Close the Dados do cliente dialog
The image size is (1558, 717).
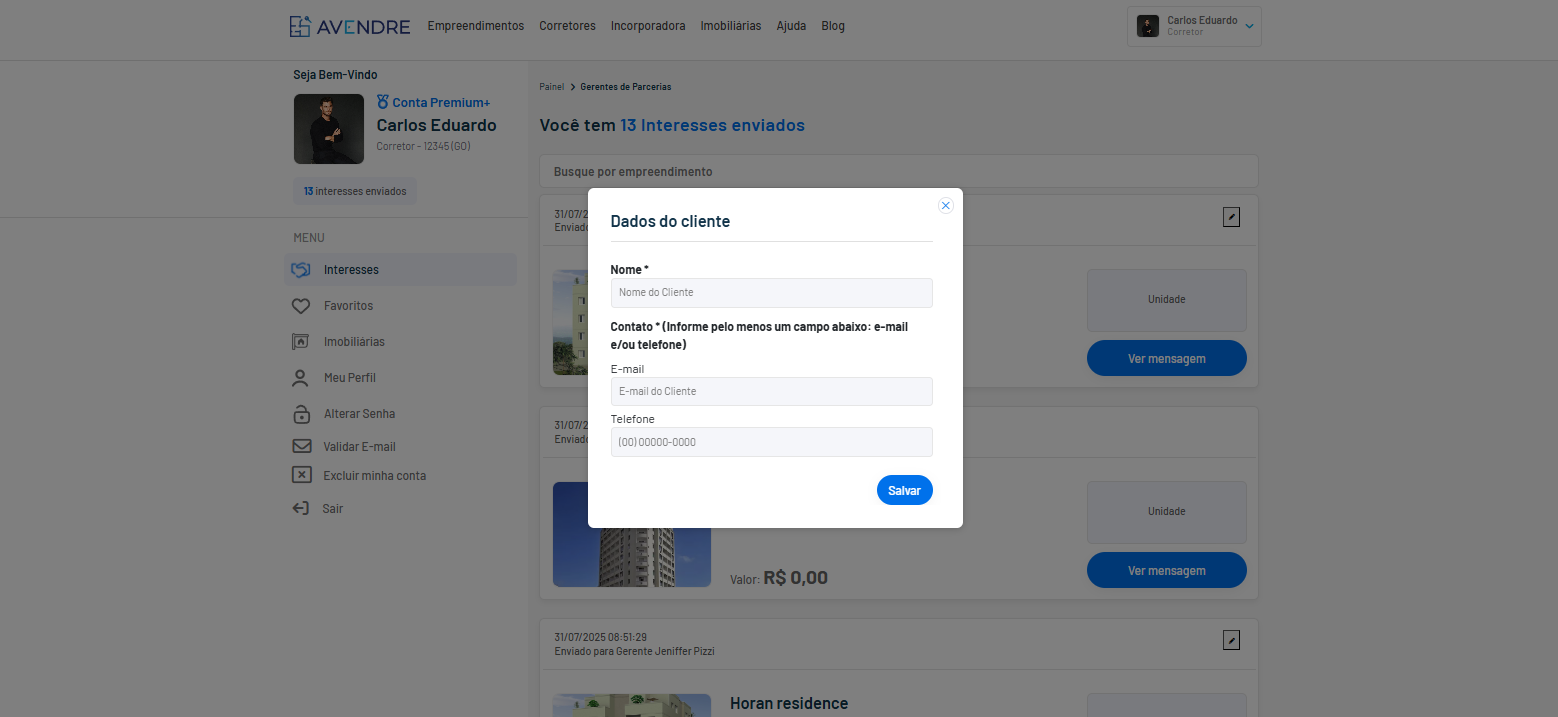click(x=945, y=205)
